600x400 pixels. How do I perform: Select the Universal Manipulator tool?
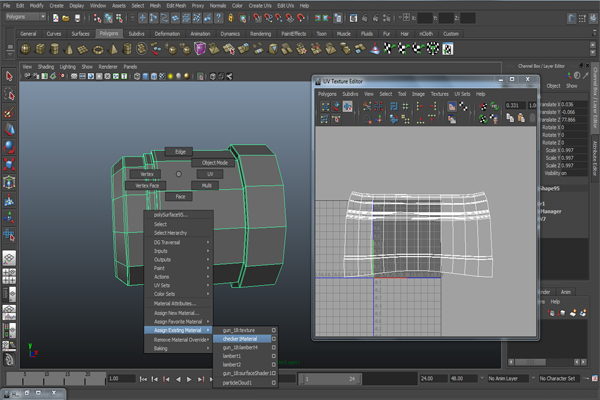(x=9, y=182)
